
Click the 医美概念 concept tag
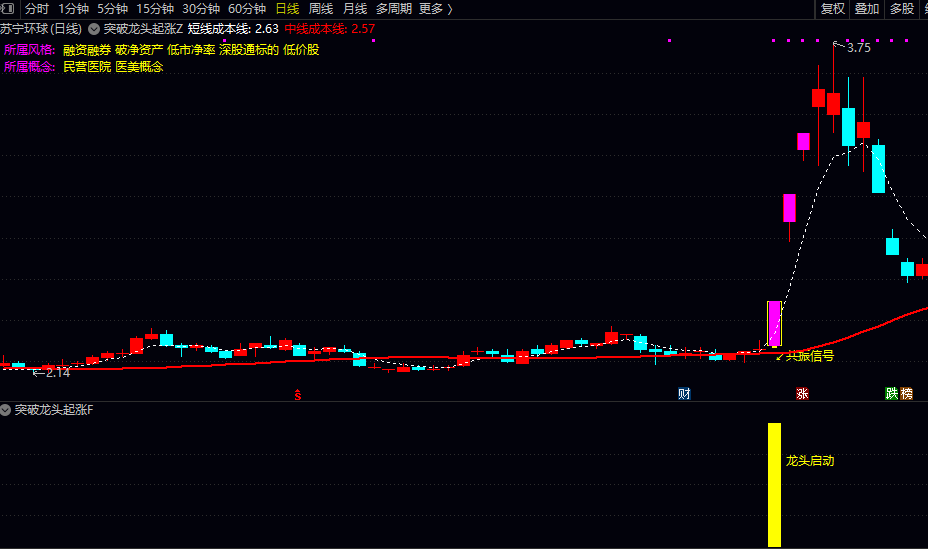[139, 67]
